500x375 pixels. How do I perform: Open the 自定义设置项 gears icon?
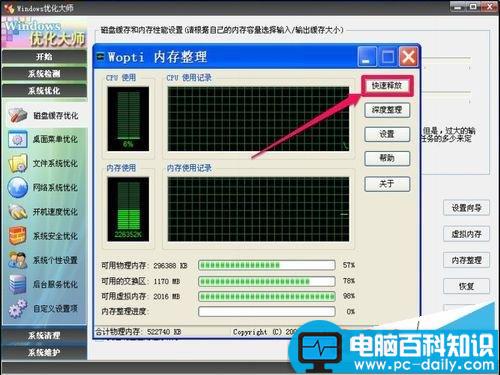pos(18,308)
